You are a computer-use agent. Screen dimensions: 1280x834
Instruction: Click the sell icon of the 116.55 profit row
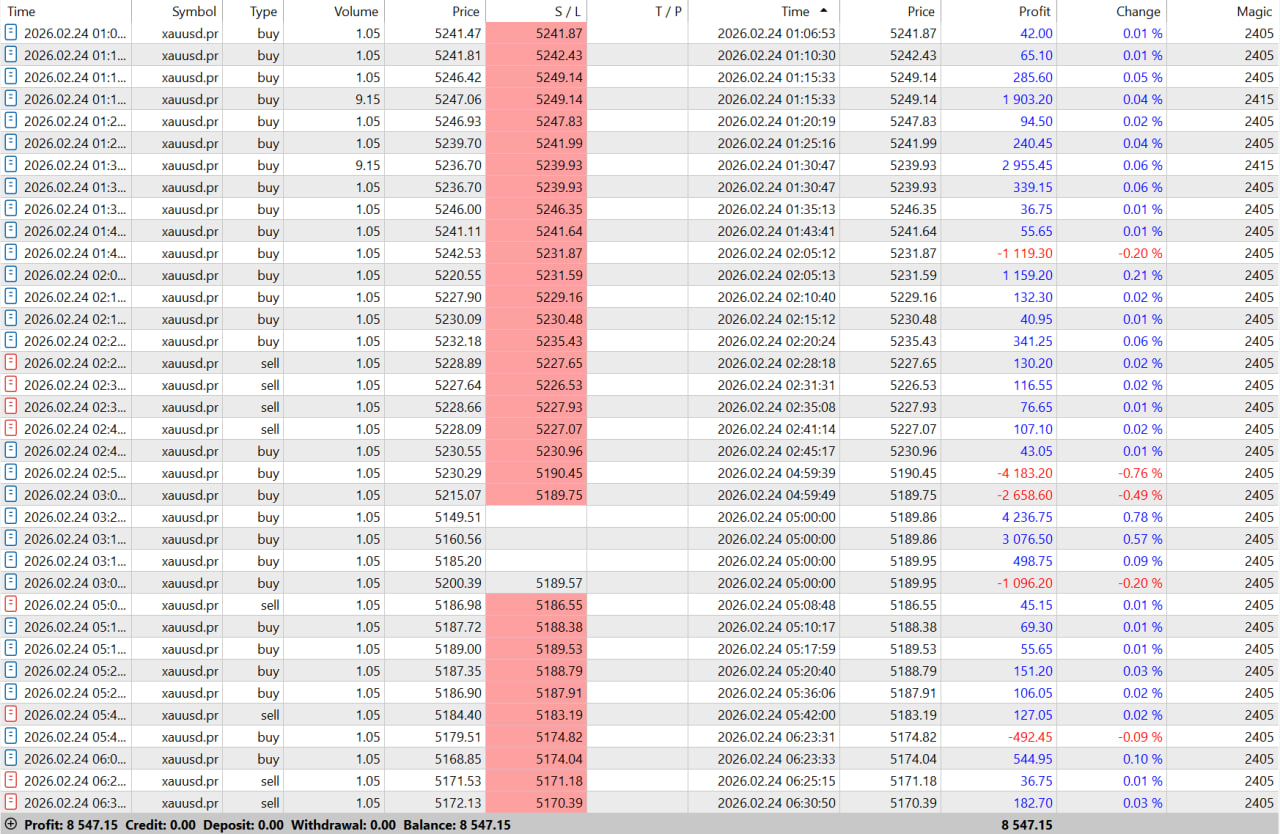11,385
